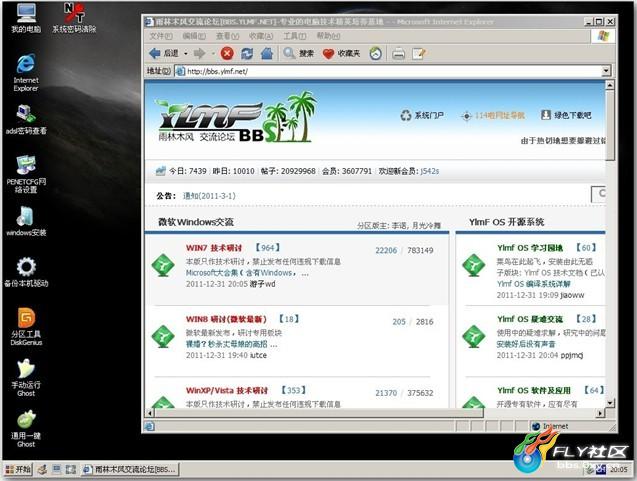Open the WIN7 技术研讨 forum link
This screenshot has width=637, height=481.
point(214,248)
